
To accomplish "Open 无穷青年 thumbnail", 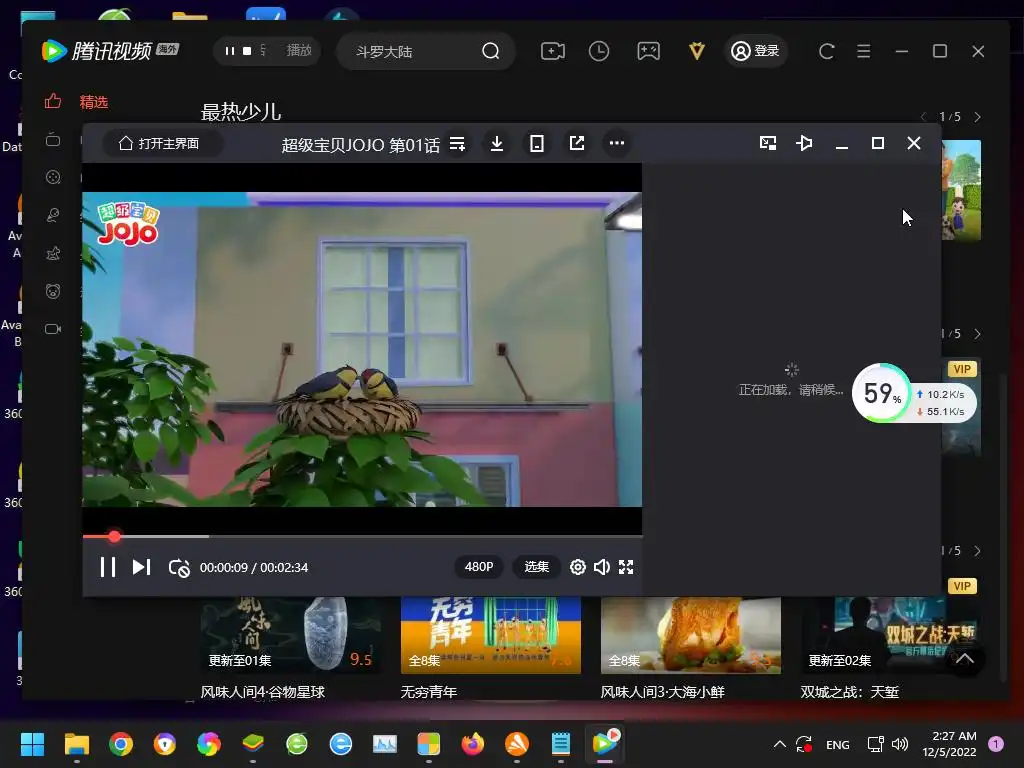I will (490, 635).
